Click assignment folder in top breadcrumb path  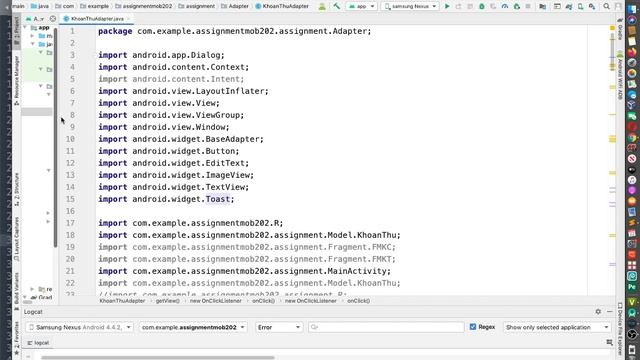coord(196,6)
